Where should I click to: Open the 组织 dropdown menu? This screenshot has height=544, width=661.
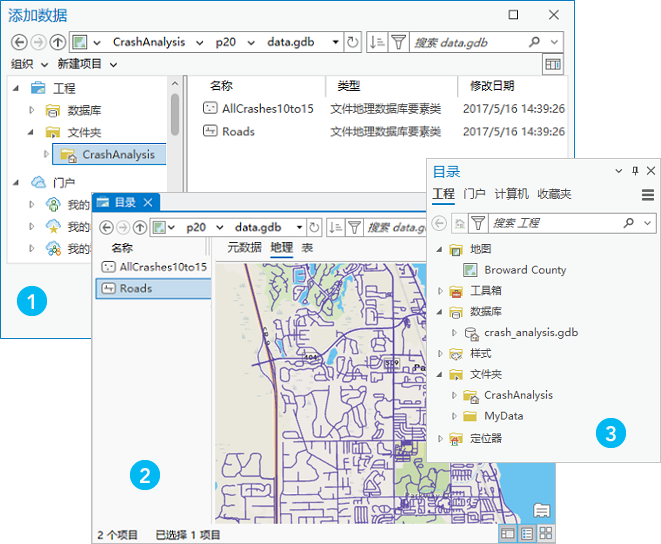[x=27, y=64]
